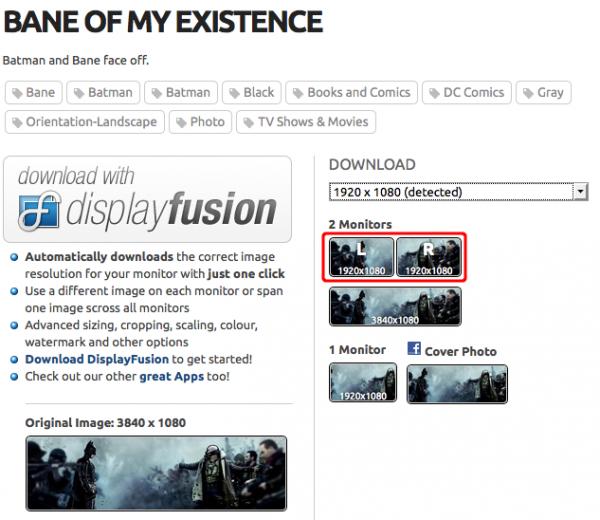Click the Photo tag
Viewport: 600px width, 520px height.
201,122
